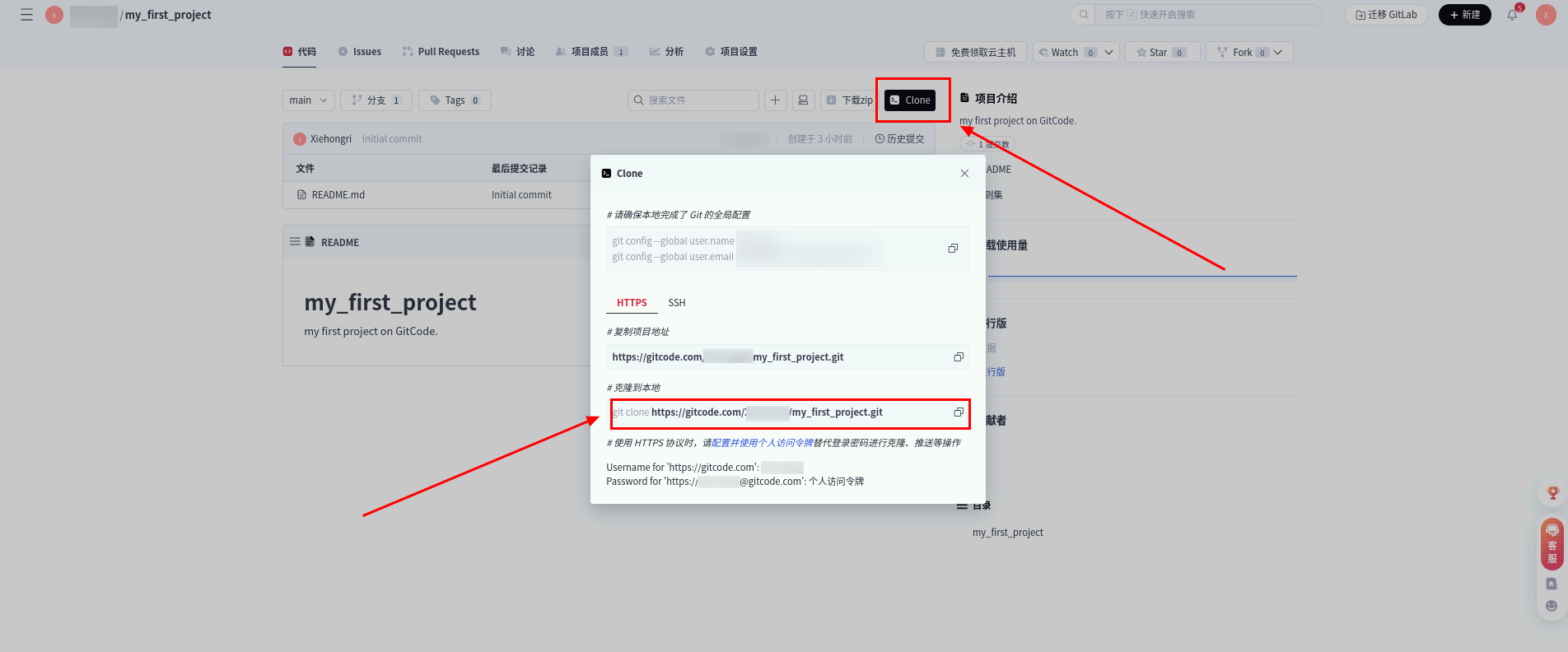
Task: Open the 项目设置 tab
Action: coord(731,52)
